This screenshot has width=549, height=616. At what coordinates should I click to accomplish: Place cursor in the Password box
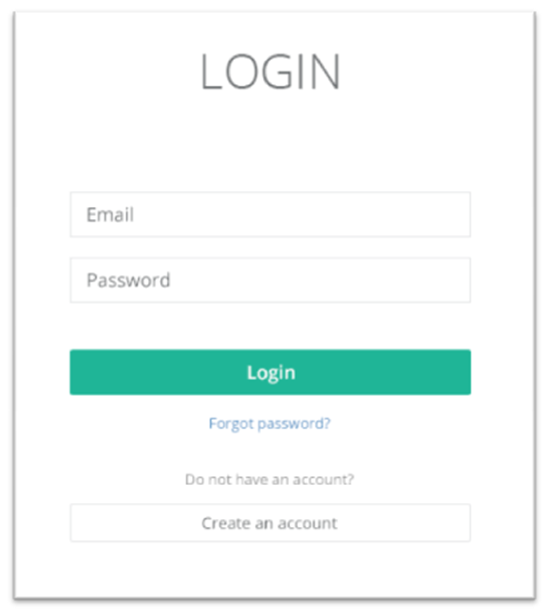tap(270, 280)
